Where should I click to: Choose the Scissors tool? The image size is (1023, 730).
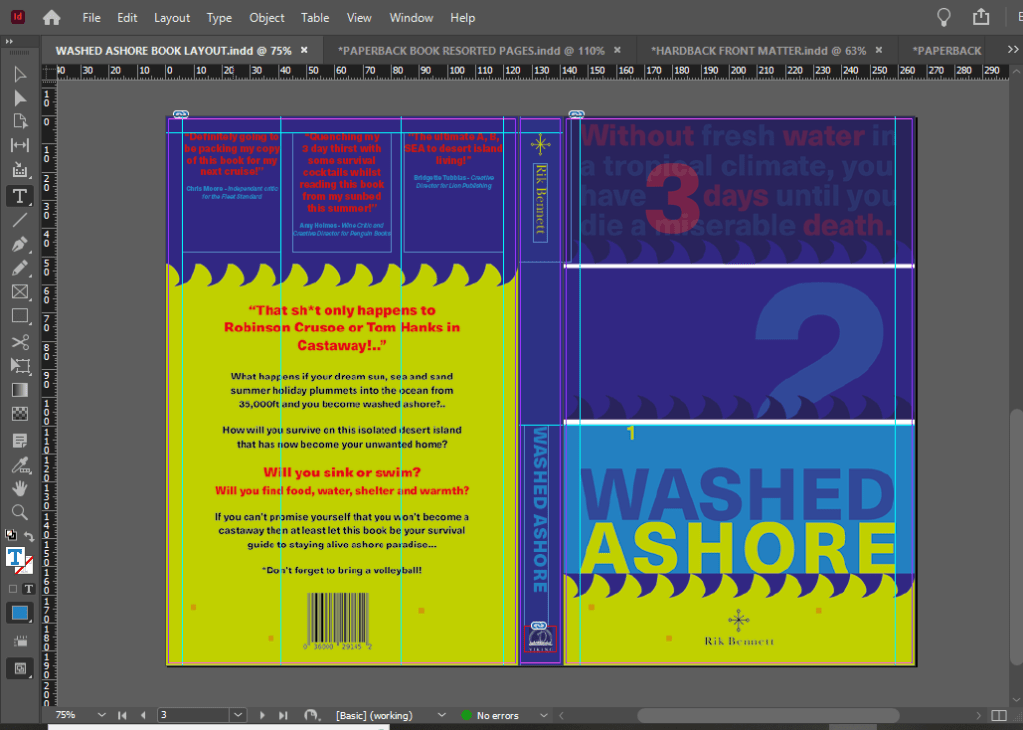click(x=19, y=341)
